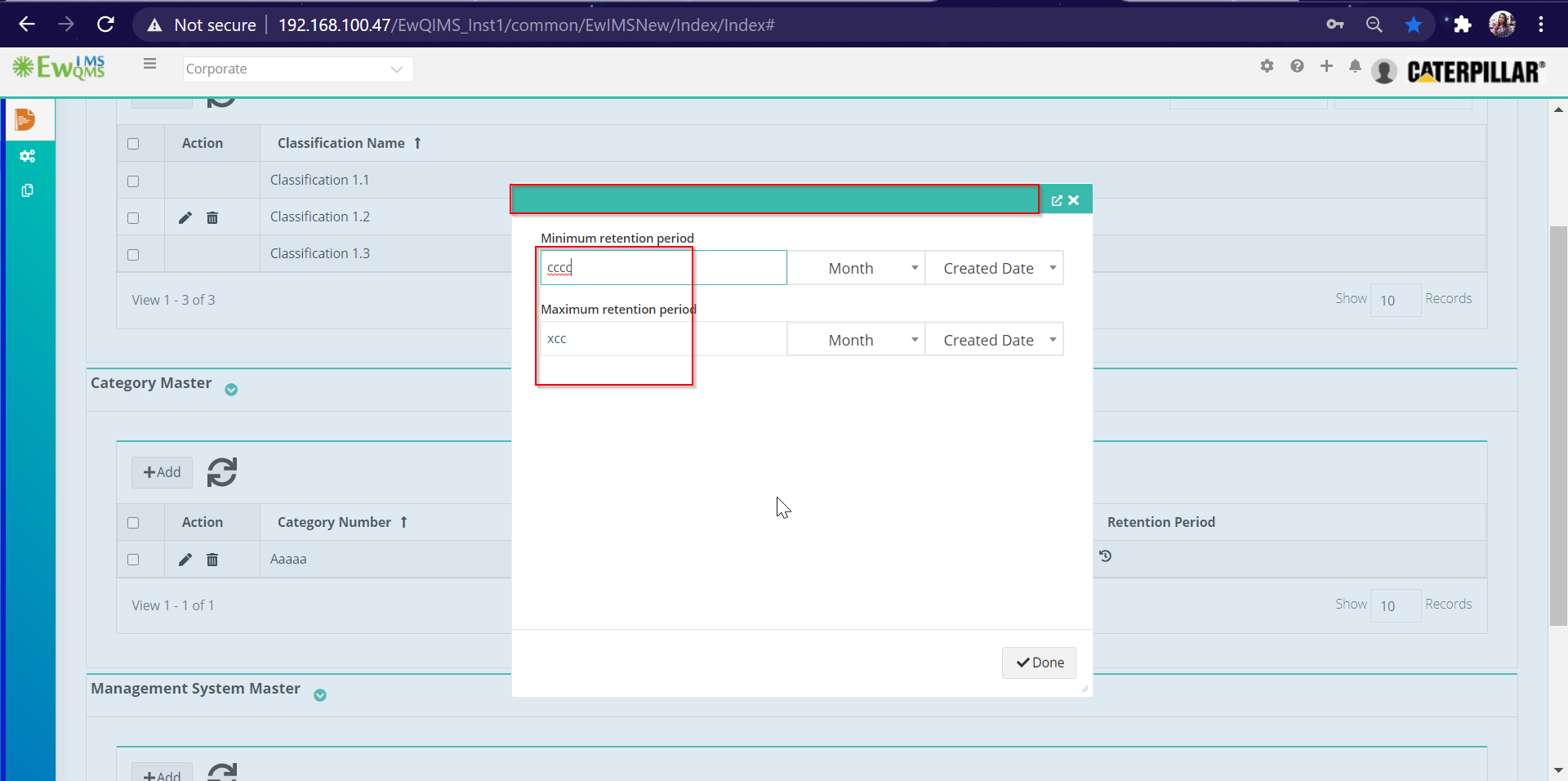The height and width of the screenshot is (781, 1568).
Task: Open copy documents icon in sidebar
Action: tap(27, 190)
